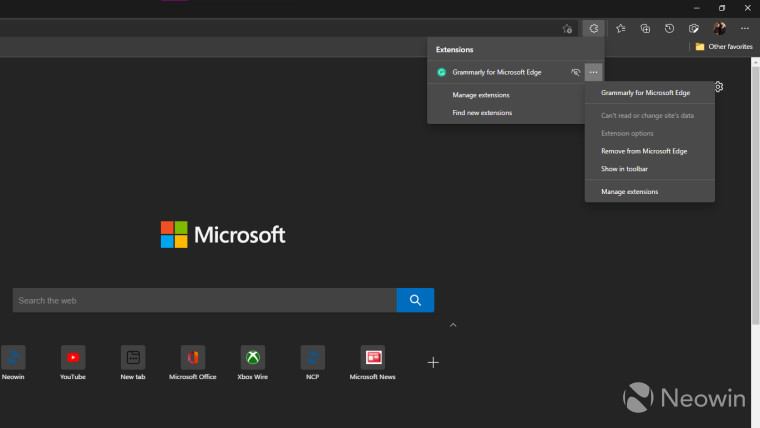This screenshot has height=428, width=760.
Task: Click the vertical page scrollbar
Action: (756, 196)
